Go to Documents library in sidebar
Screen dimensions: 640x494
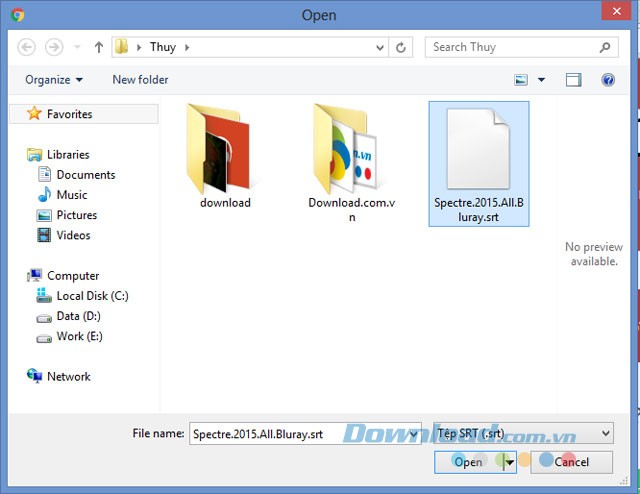[85, 175]
